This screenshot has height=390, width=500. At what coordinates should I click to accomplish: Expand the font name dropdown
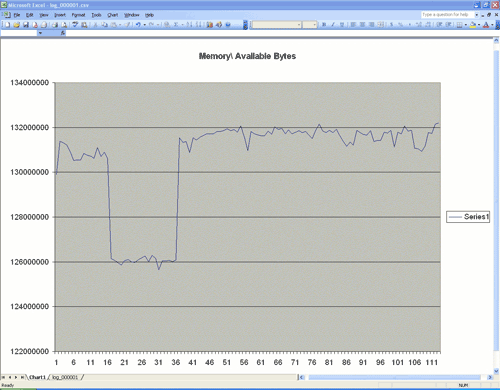(x=299, y=25)
